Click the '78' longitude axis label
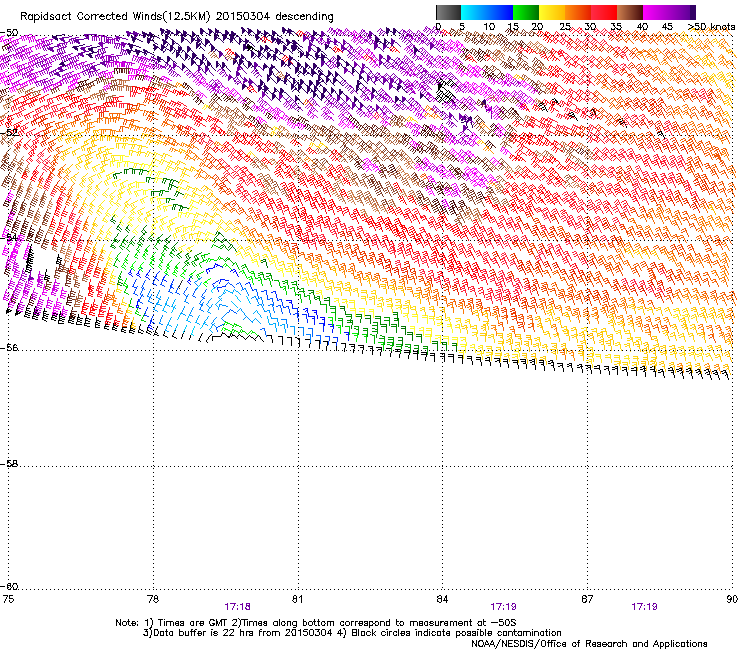Image resolution: width=740 pixels, height=650 pixels. (x=152, y=599)
